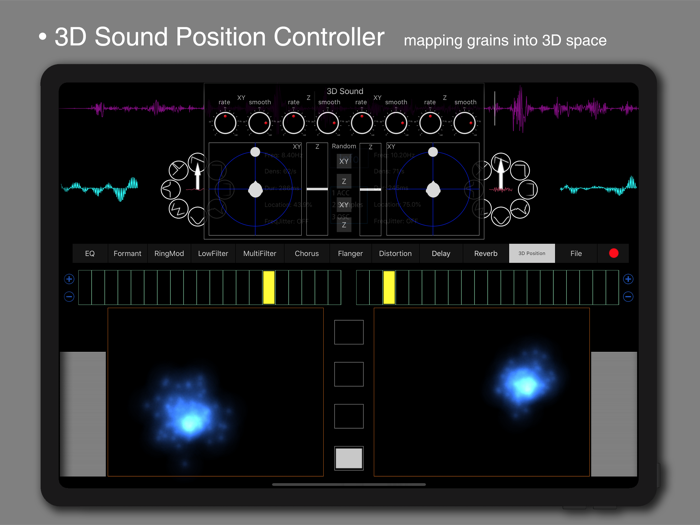Adjust left deck Z rate knob
This screenshot has width=700, height=525.
[293, 123]
